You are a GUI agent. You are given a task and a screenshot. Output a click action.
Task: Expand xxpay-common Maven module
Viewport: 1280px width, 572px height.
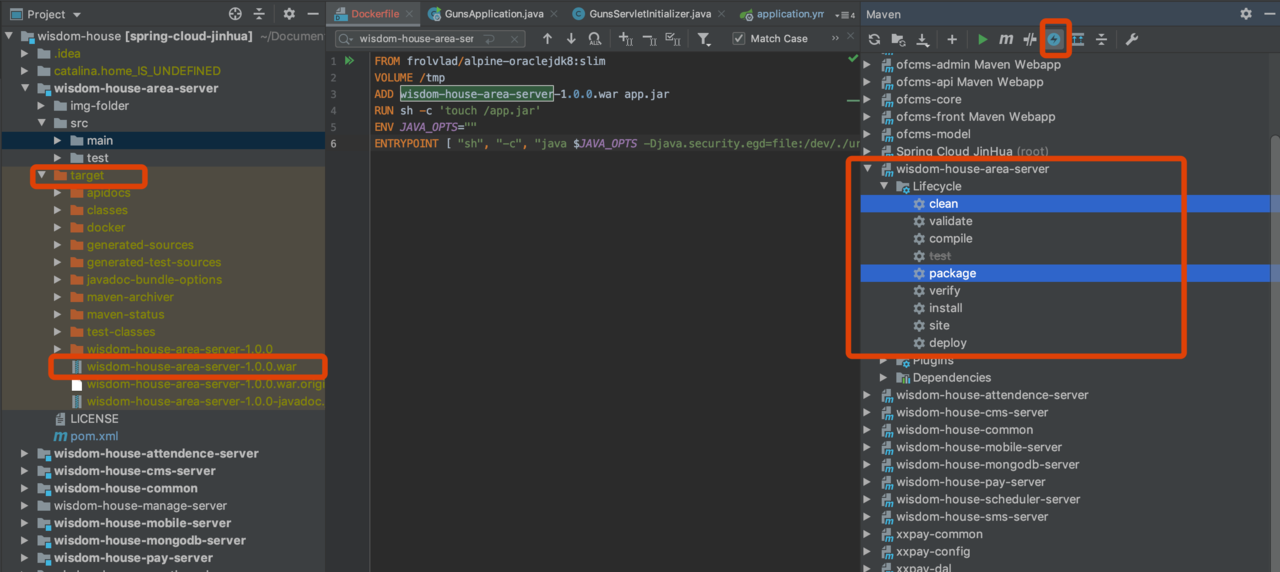pos(867,534)
